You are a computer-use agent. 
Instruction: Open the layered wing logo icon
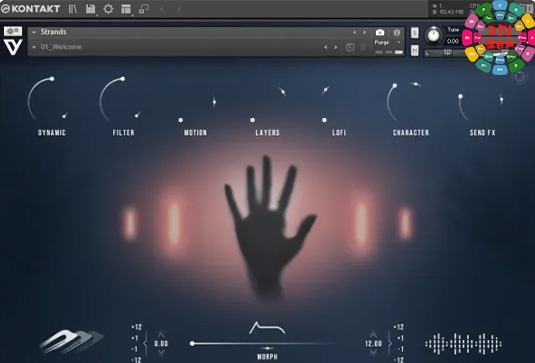point(71,341)
